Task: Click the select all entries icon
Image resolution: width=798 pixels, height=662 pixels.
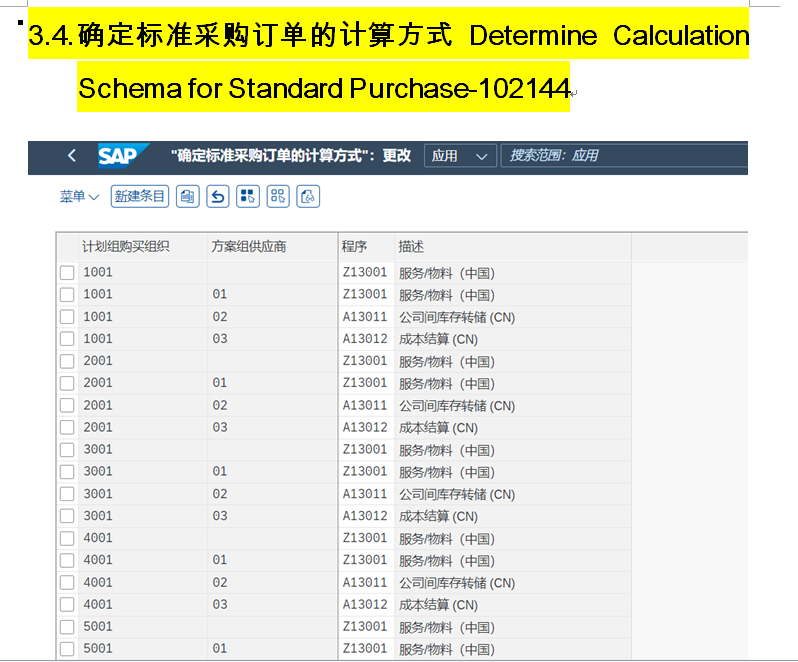Action: click(x=248, y=196)
